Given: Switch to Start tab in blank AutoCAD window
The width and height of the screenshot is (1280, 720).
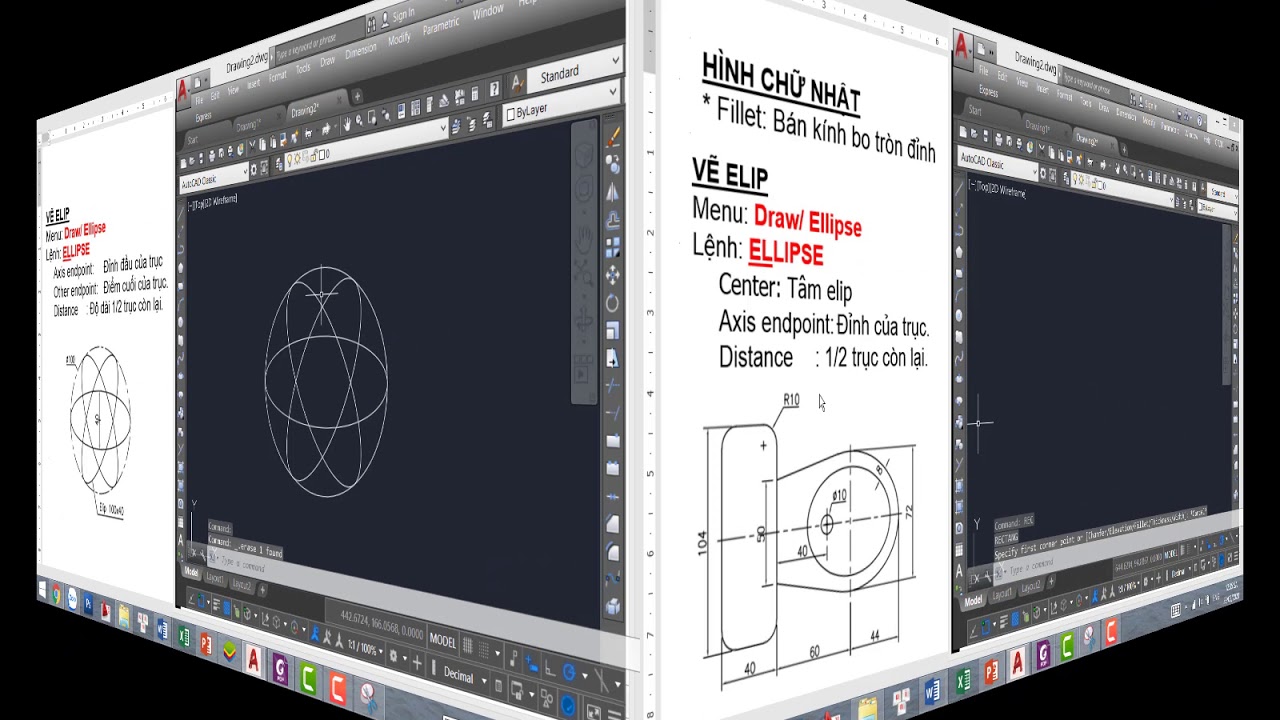Looking at the screenshot, I should [975, 110].
